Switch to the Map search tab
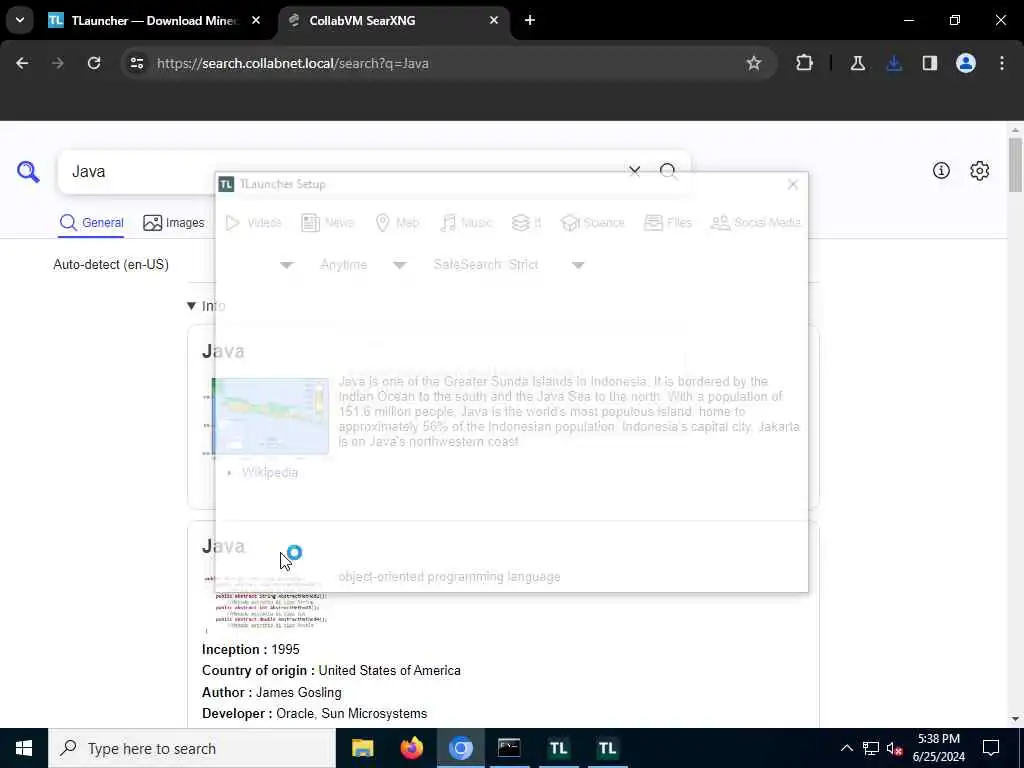Image resolution: width=1024 pixels, height=768 pixels. 397,223
